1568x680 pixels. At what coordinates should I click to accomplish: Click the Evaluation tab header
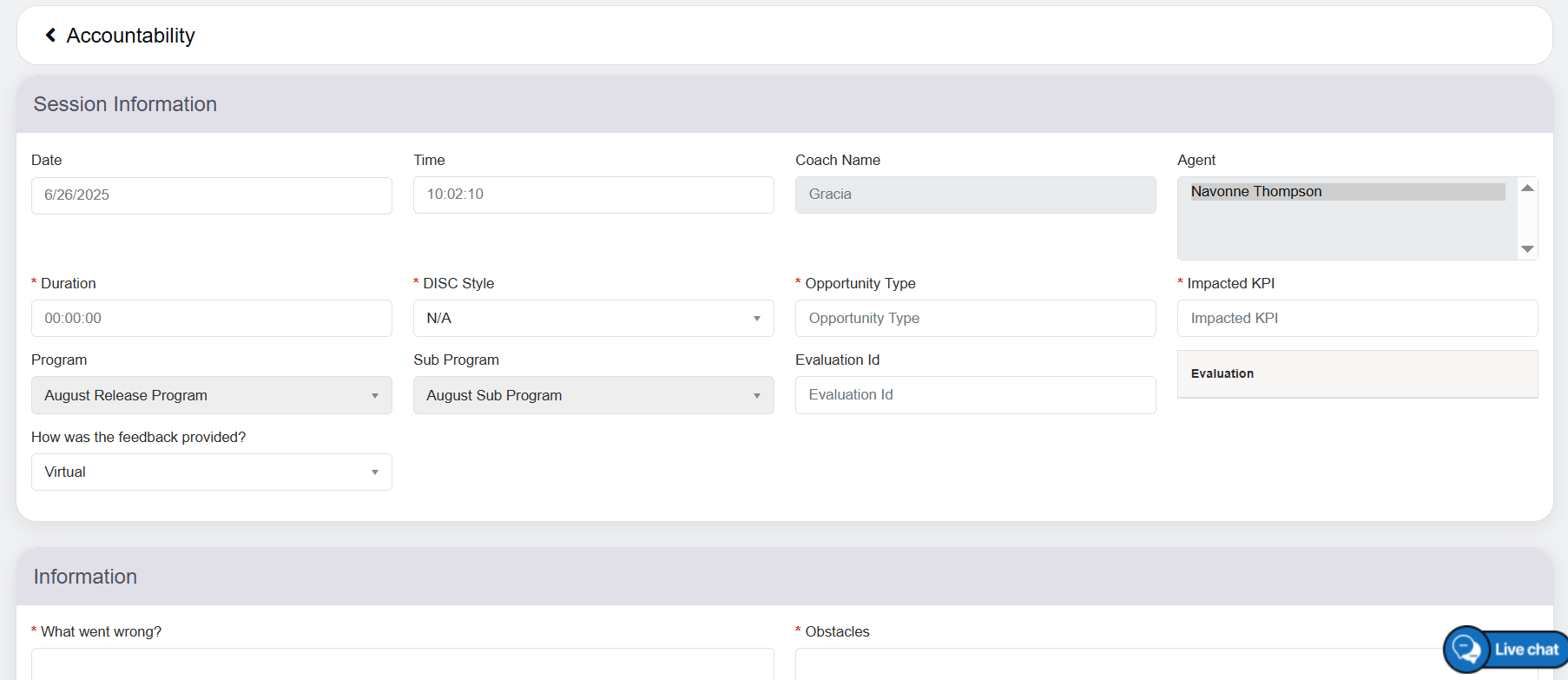1222,373
